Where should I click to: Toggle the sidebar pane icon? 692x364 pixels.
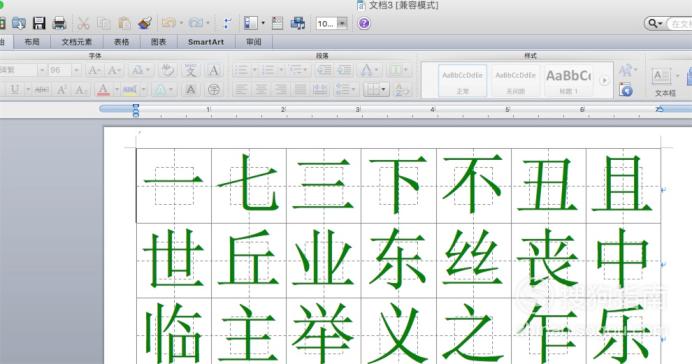click(x=251, y=23)
